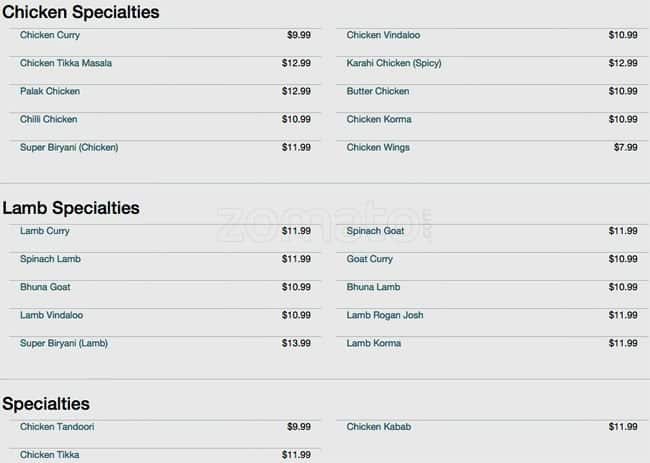The width and height of the screenshot is (650, 463).
Task: Open the Lamb Curry menu item
Action: point(45,232)
